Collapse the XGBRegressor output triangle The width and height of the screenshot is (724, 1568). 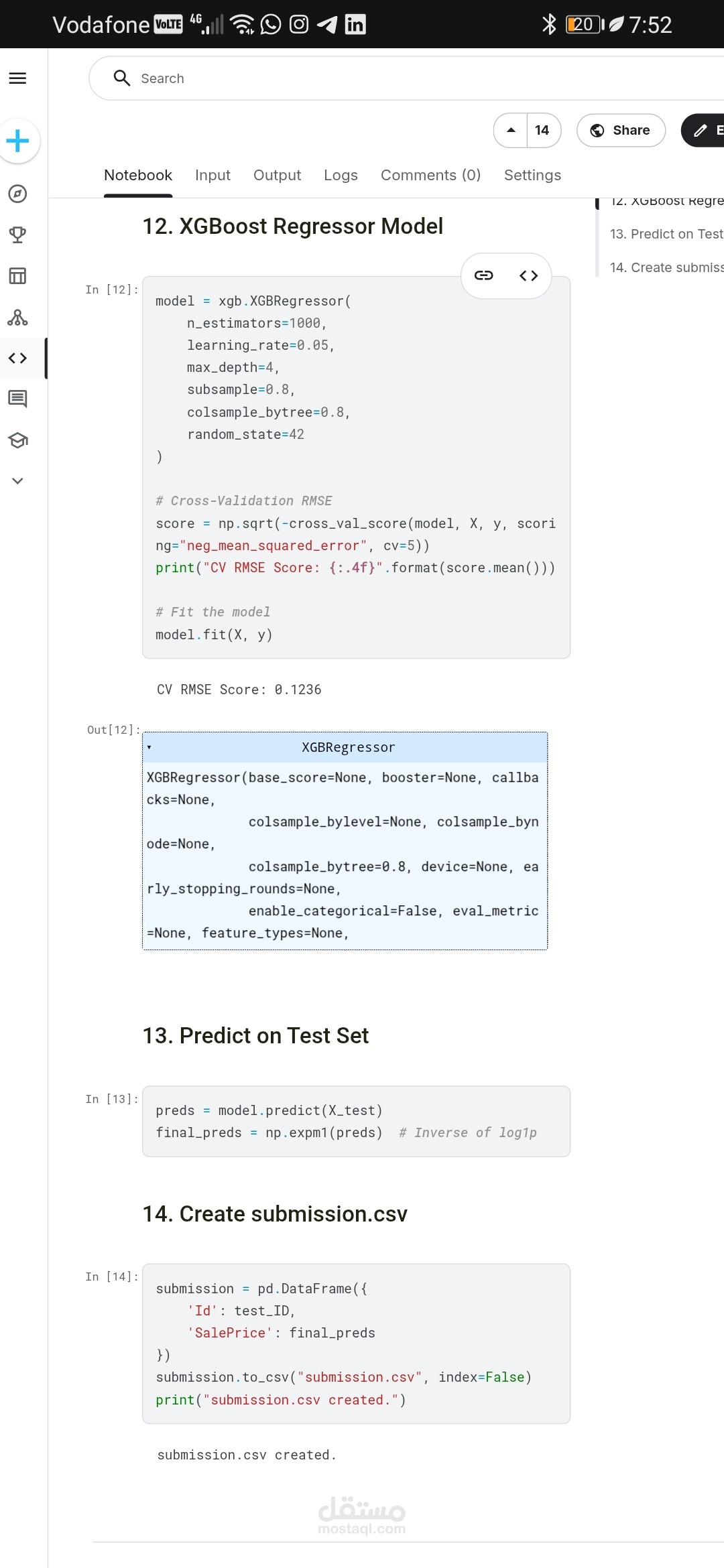point(149,747)
